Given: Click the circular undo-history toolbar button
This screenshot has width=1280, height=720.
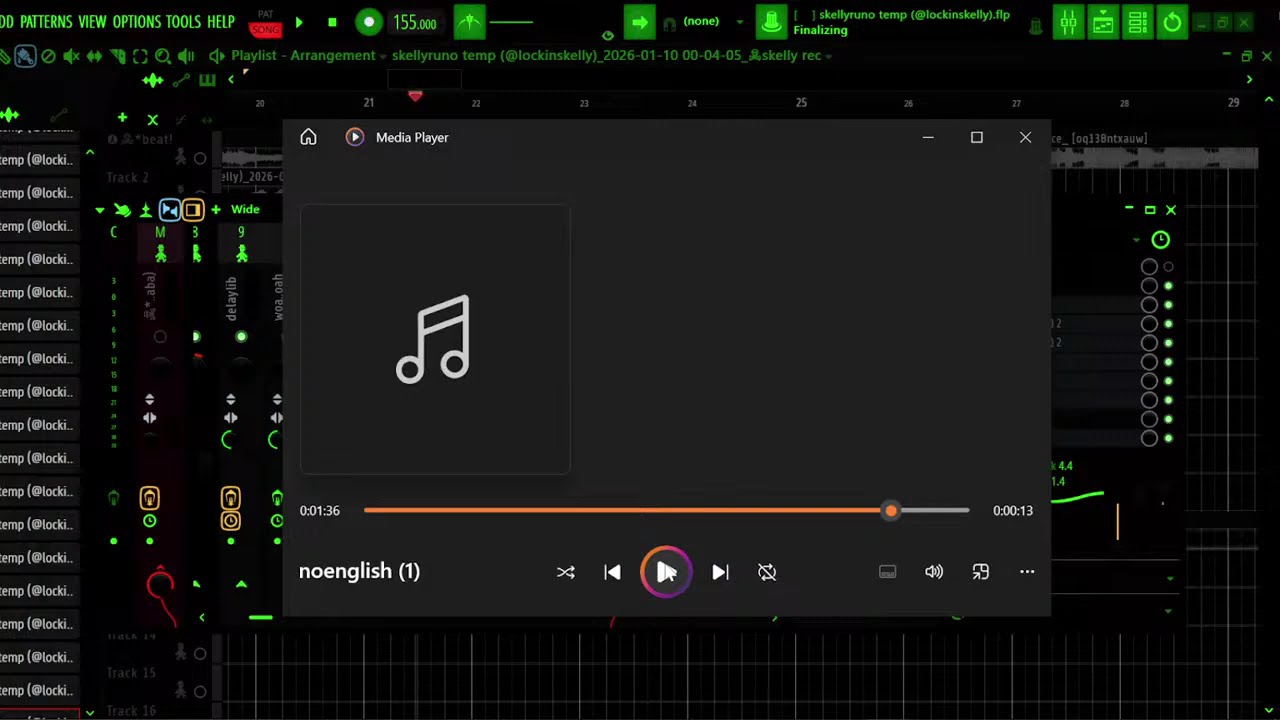Looking at the screenshot, I should pos(1172,22).
